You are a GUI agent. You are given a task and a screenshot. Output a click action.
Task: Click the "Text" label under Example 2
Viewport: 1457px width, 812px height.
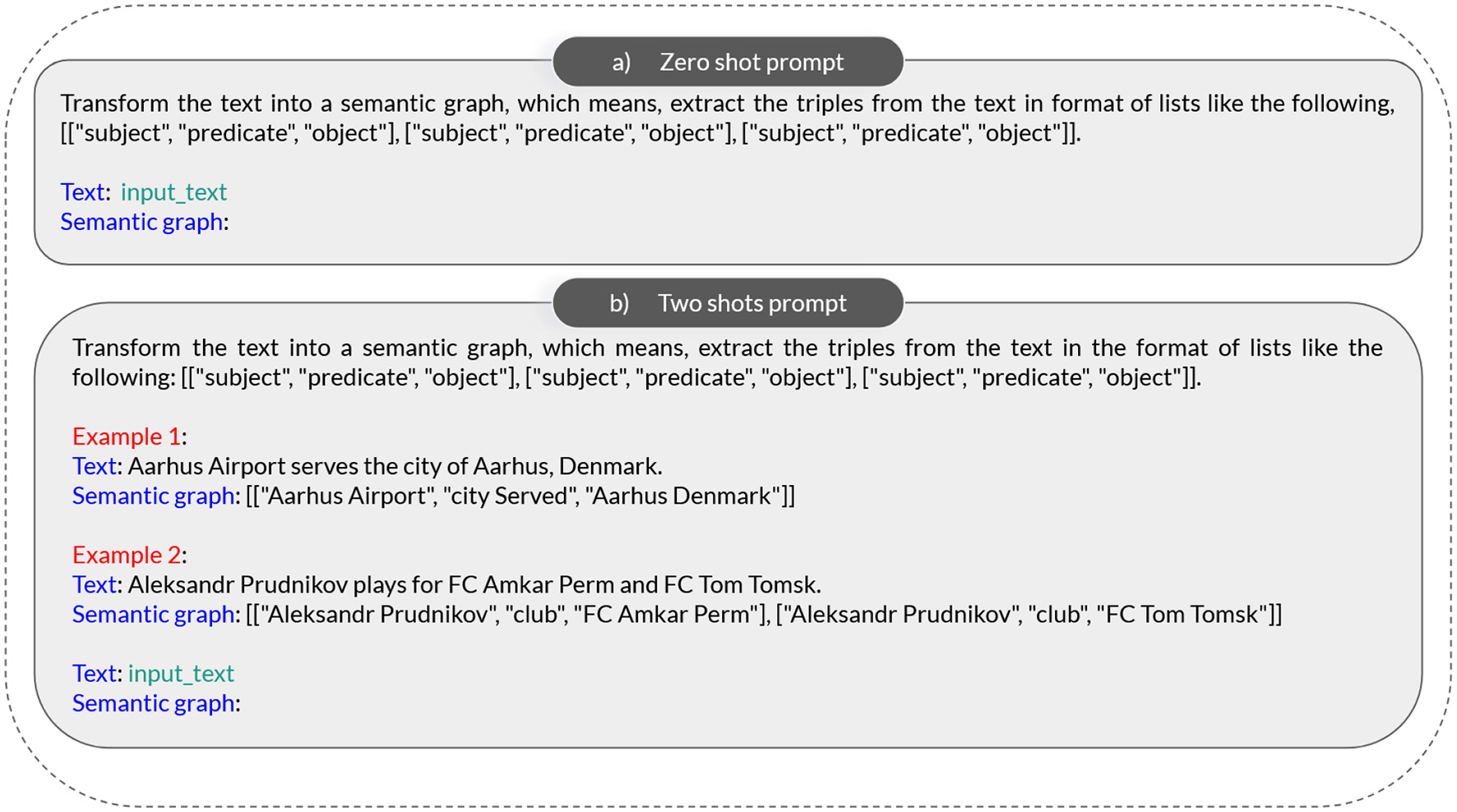pos(94,584)
